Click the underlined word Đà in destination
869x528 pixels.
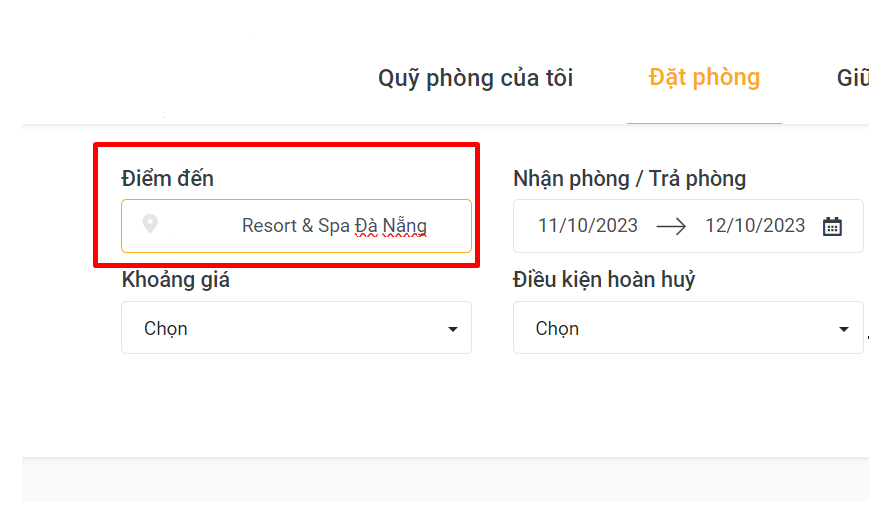366,226
